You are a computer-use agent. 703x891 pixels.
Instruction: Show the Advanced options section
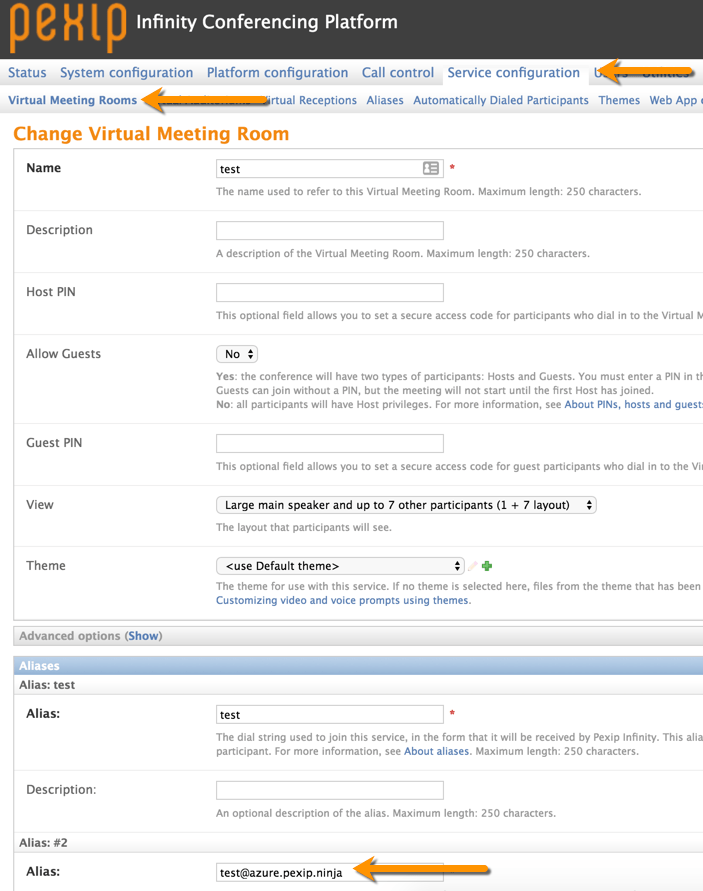[144, 636]
